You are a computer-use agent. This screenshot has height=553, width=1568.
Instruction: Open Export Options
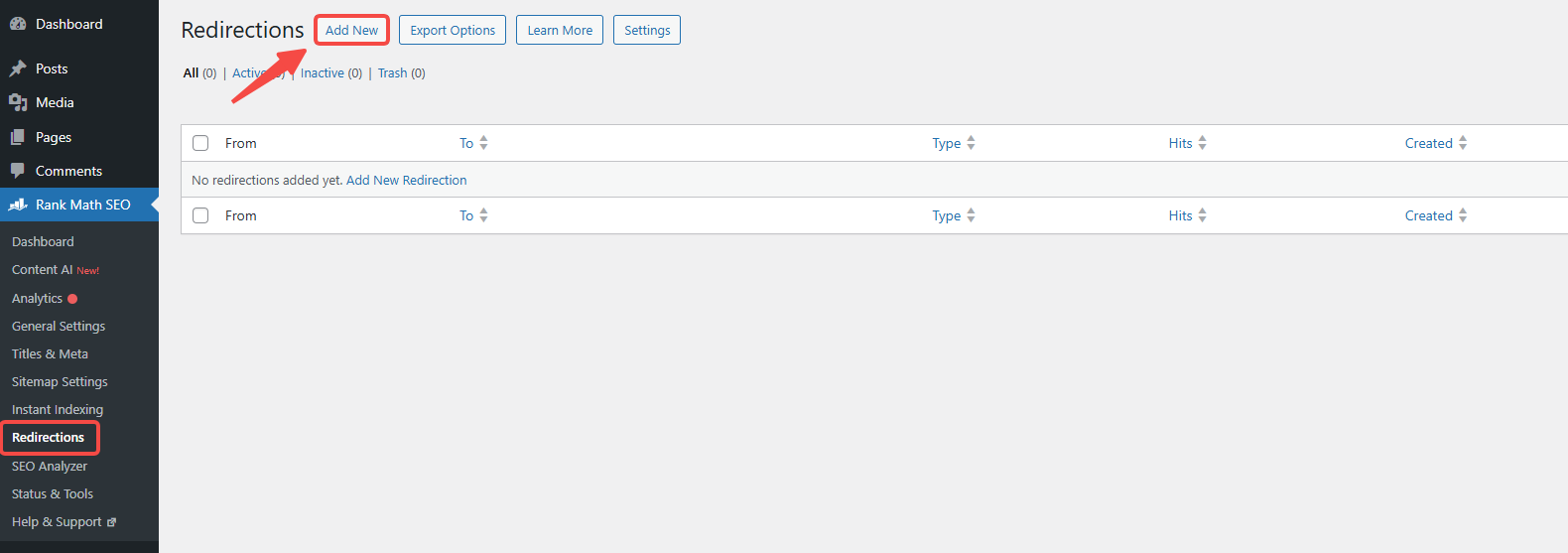coord(453,30)
